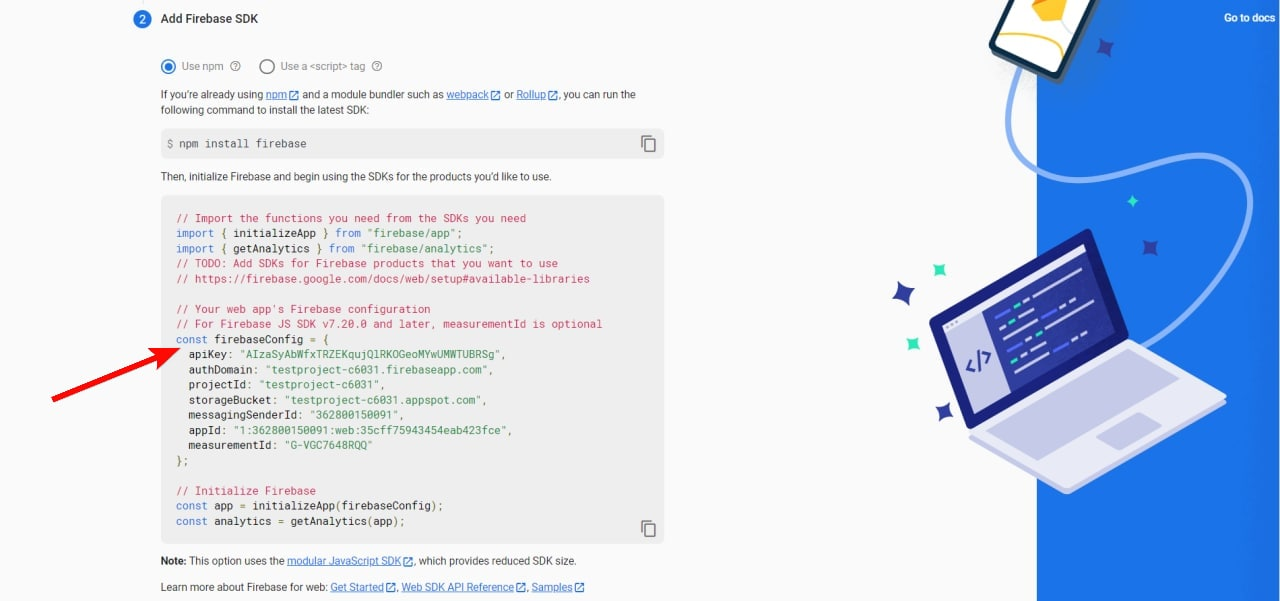Click the external-link icon after modular JavaScript SDK

[408, 562]
